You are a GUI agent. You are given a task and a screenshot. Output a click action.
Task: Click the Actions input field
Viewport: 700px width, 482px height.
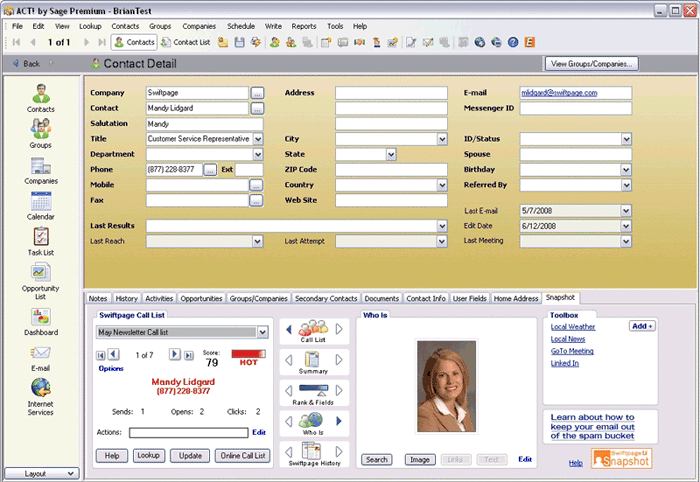click(x=188, y=433)
